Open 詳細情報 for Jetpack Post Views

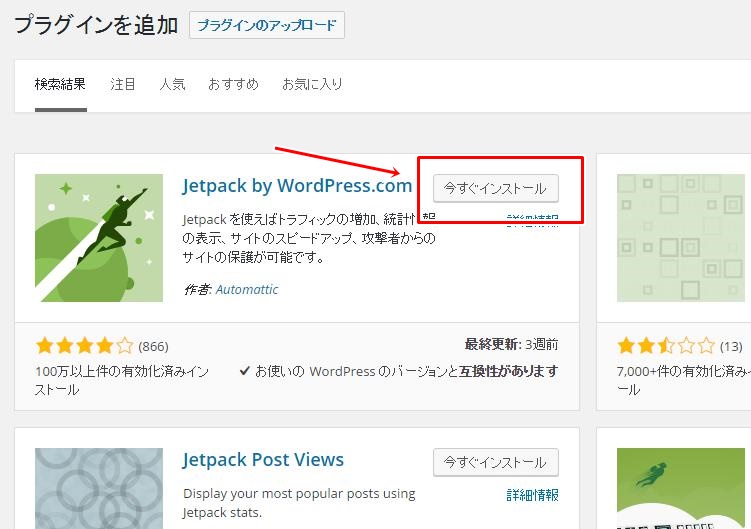tap(532, 495)
